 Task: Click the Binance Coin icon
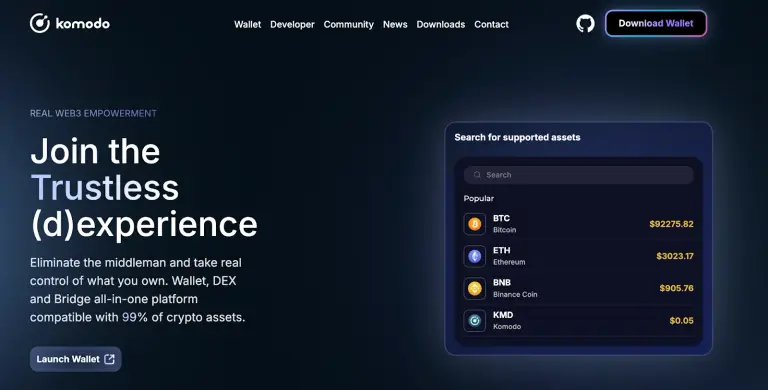(475, 289)
